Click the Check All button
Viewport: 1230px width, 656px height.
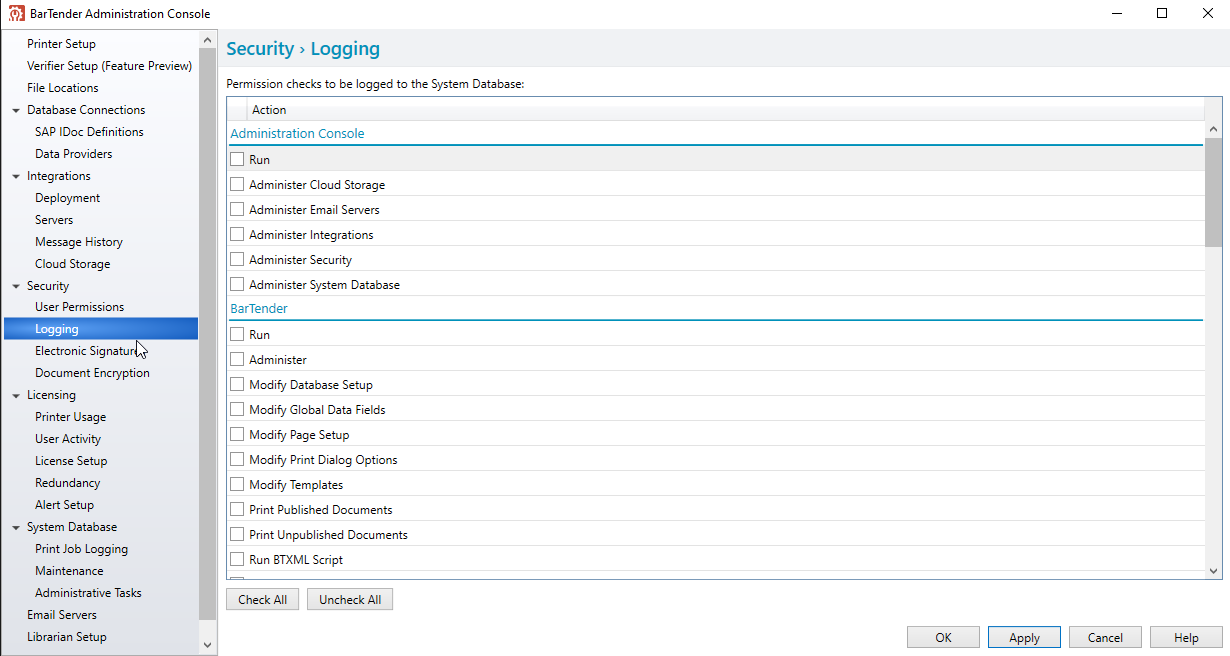pos(262,600)
